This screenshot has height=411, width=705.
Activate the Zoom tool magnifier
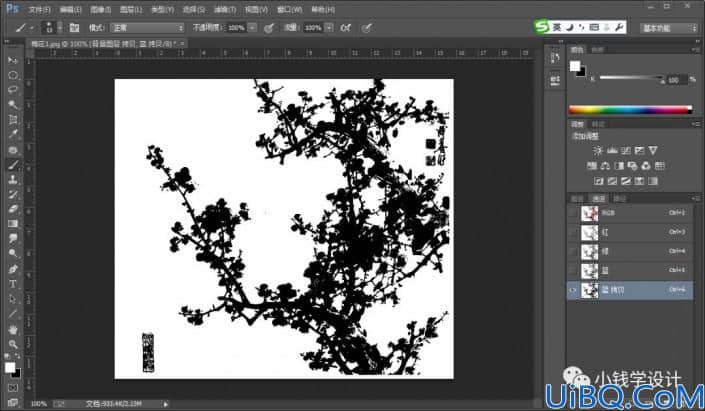pyautogui.click(x=13, y=344)
